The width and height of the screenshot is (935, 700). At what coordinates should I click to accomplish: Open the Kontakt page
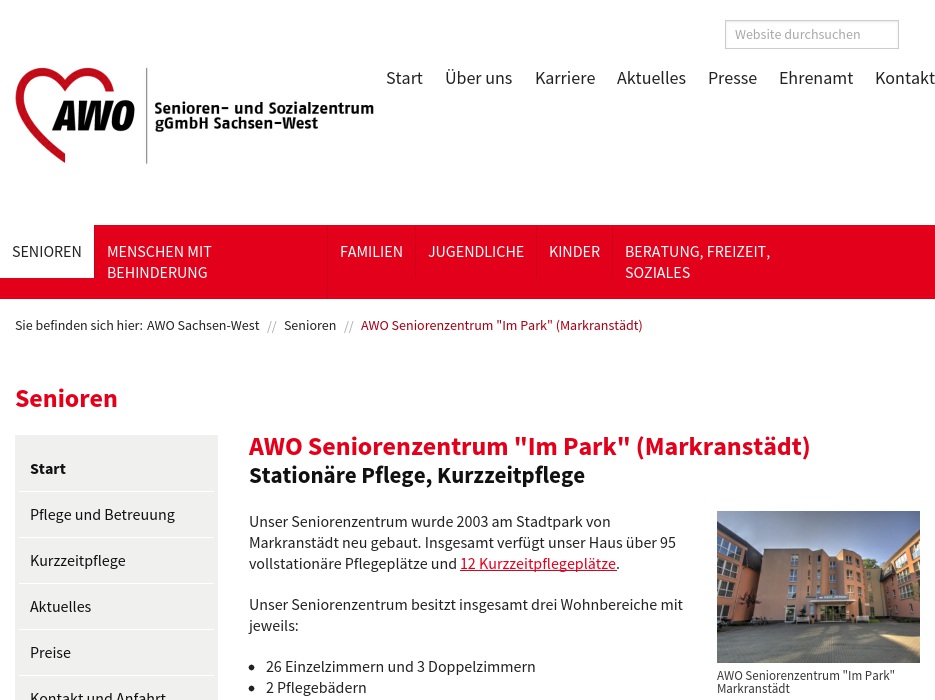pyautogui.click(x=904, y=77)
